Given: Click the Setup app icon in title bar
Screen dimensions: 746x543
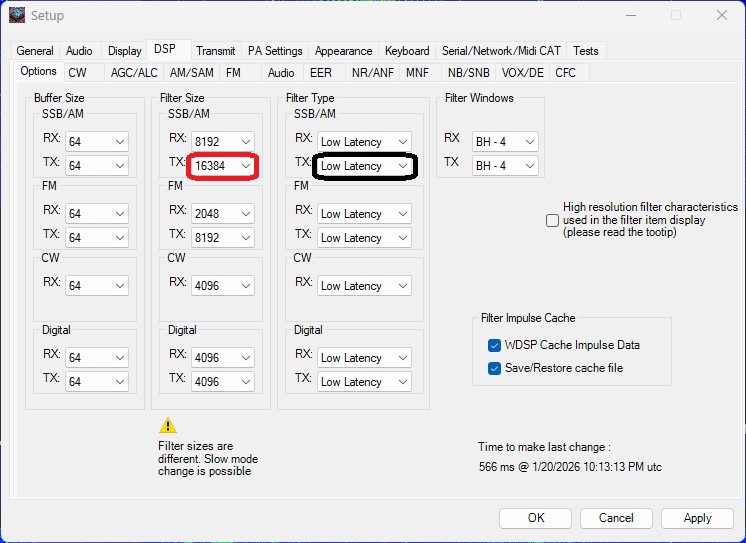Looking at the screenshot, I should tap(16, 15).
